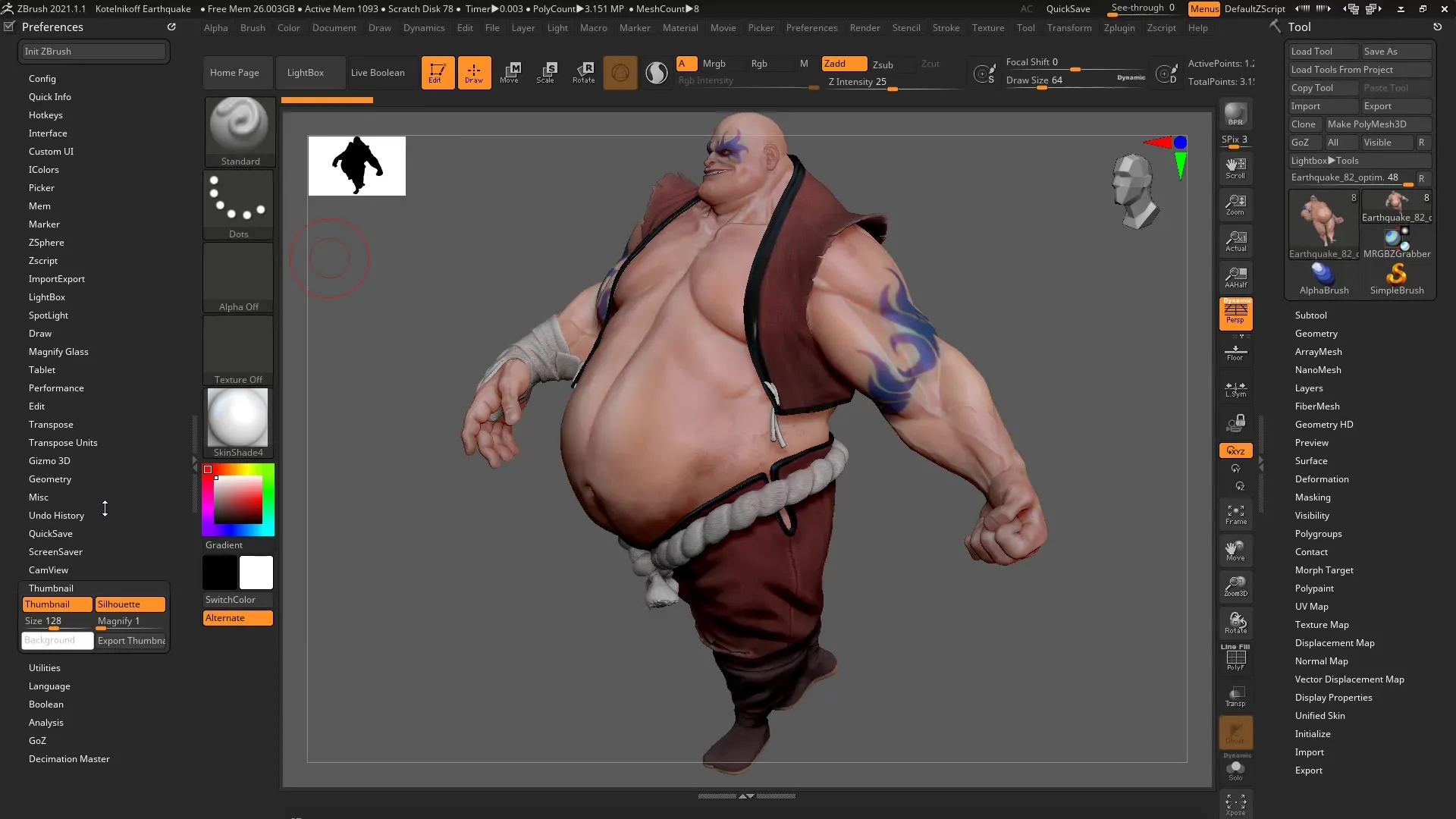Select the Draw mode icon
This screenshot has height=819, width=1456.
click(474, 73)
